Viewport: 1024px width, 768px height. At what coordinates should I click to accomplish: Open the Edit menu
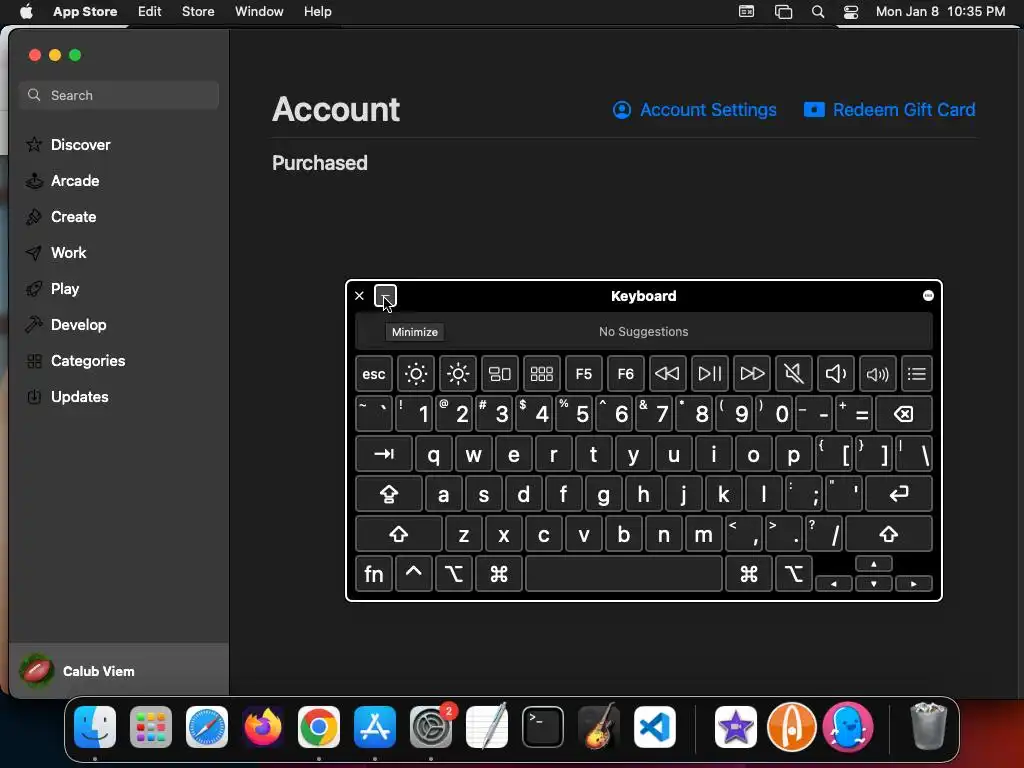click(150, 11)
